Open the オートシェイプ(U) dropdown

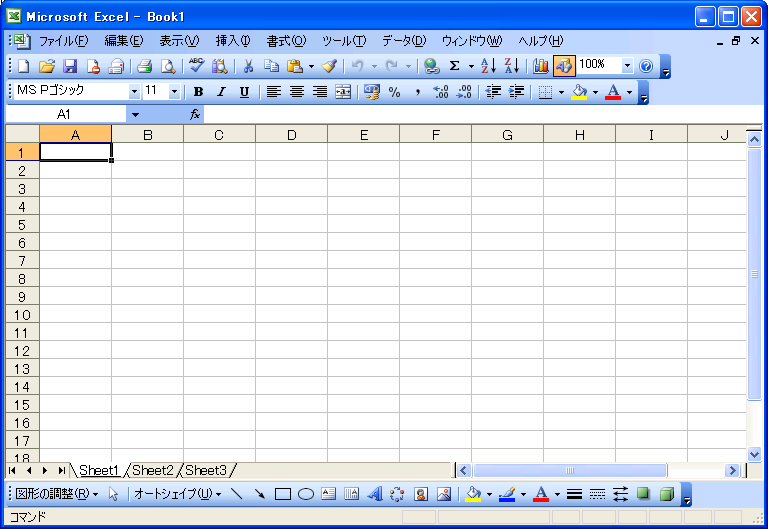click(x=177, y=494)
